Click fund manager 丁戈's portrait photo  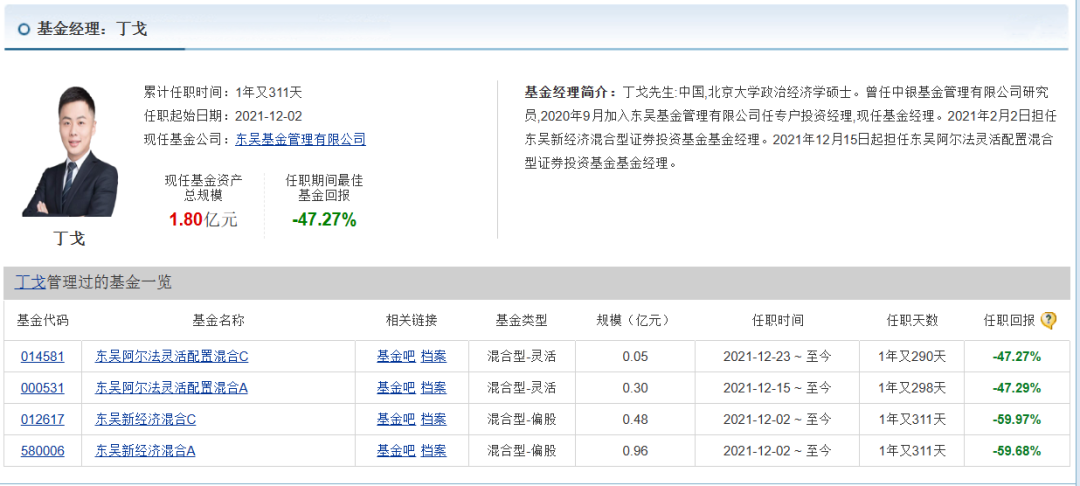point(69,150)
